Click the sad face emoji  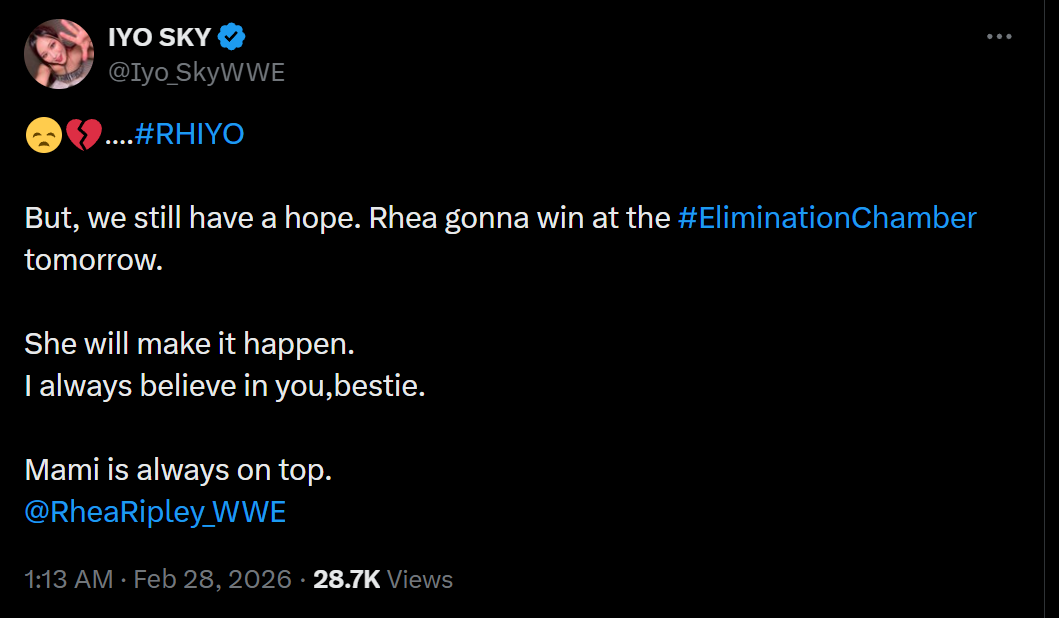(43, 135)
